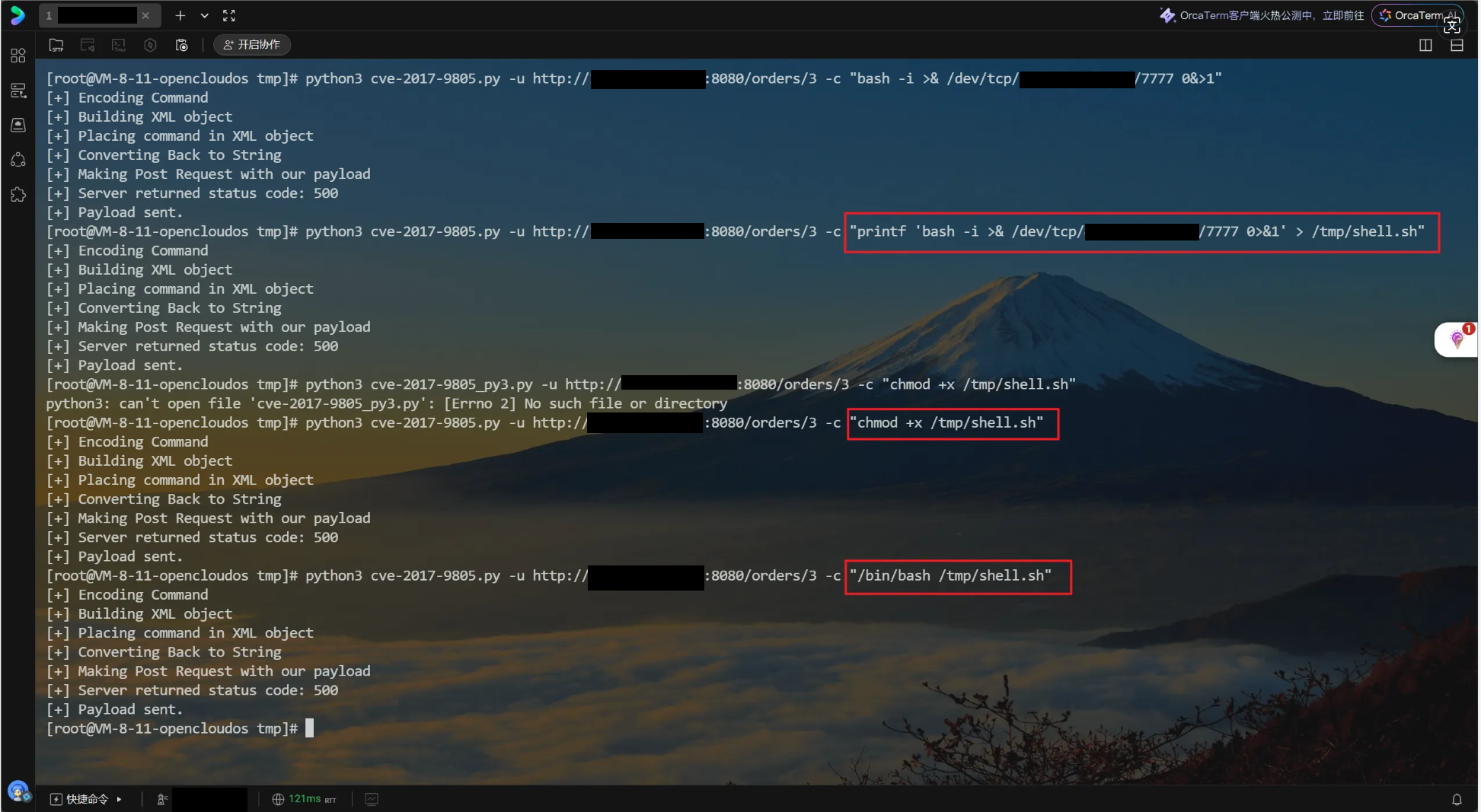
Task: Focus the terminal cursor at last prompt
Action: (x=309, y=728)
